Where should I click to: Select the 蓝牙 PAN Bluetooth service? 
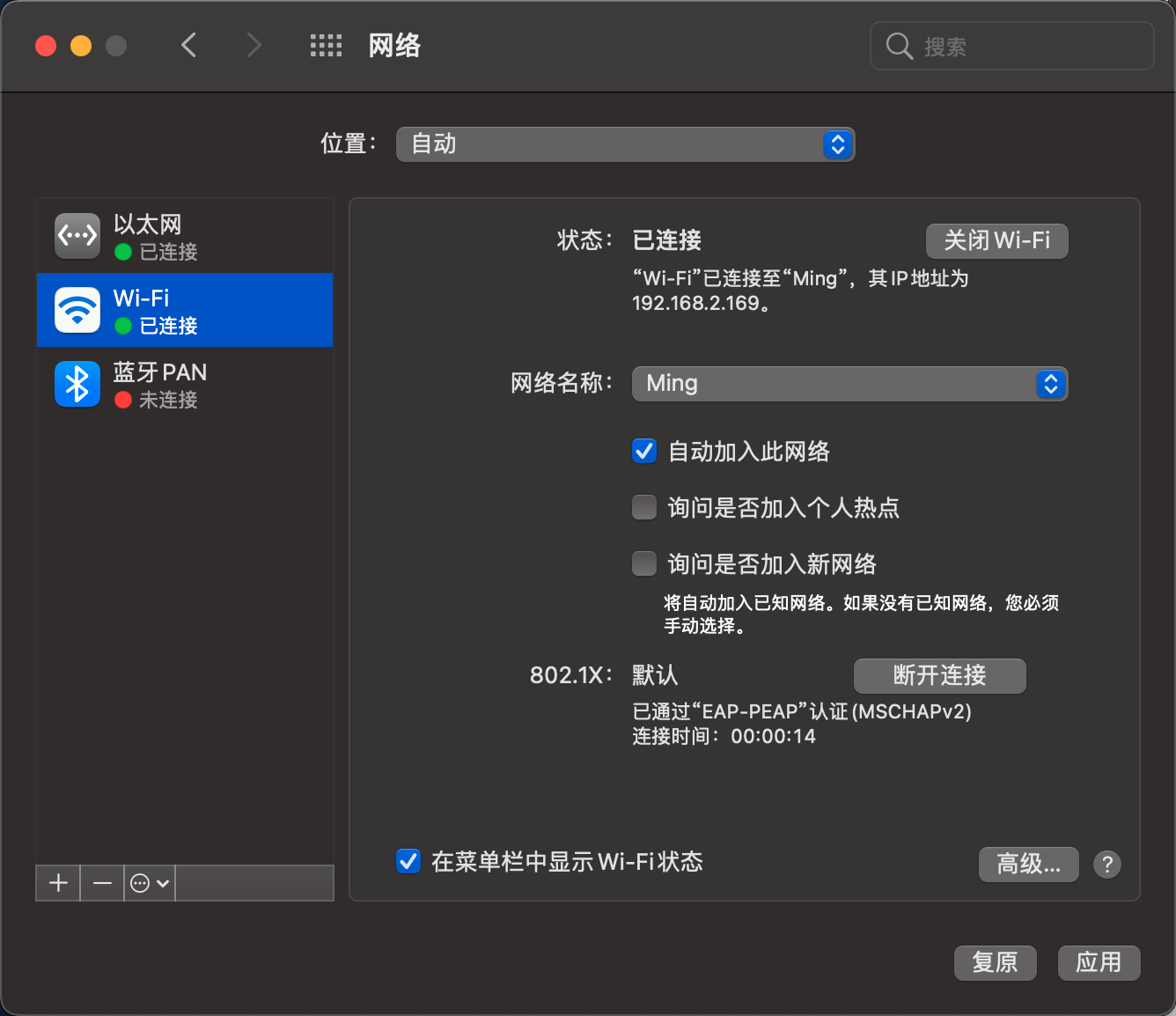185,385
